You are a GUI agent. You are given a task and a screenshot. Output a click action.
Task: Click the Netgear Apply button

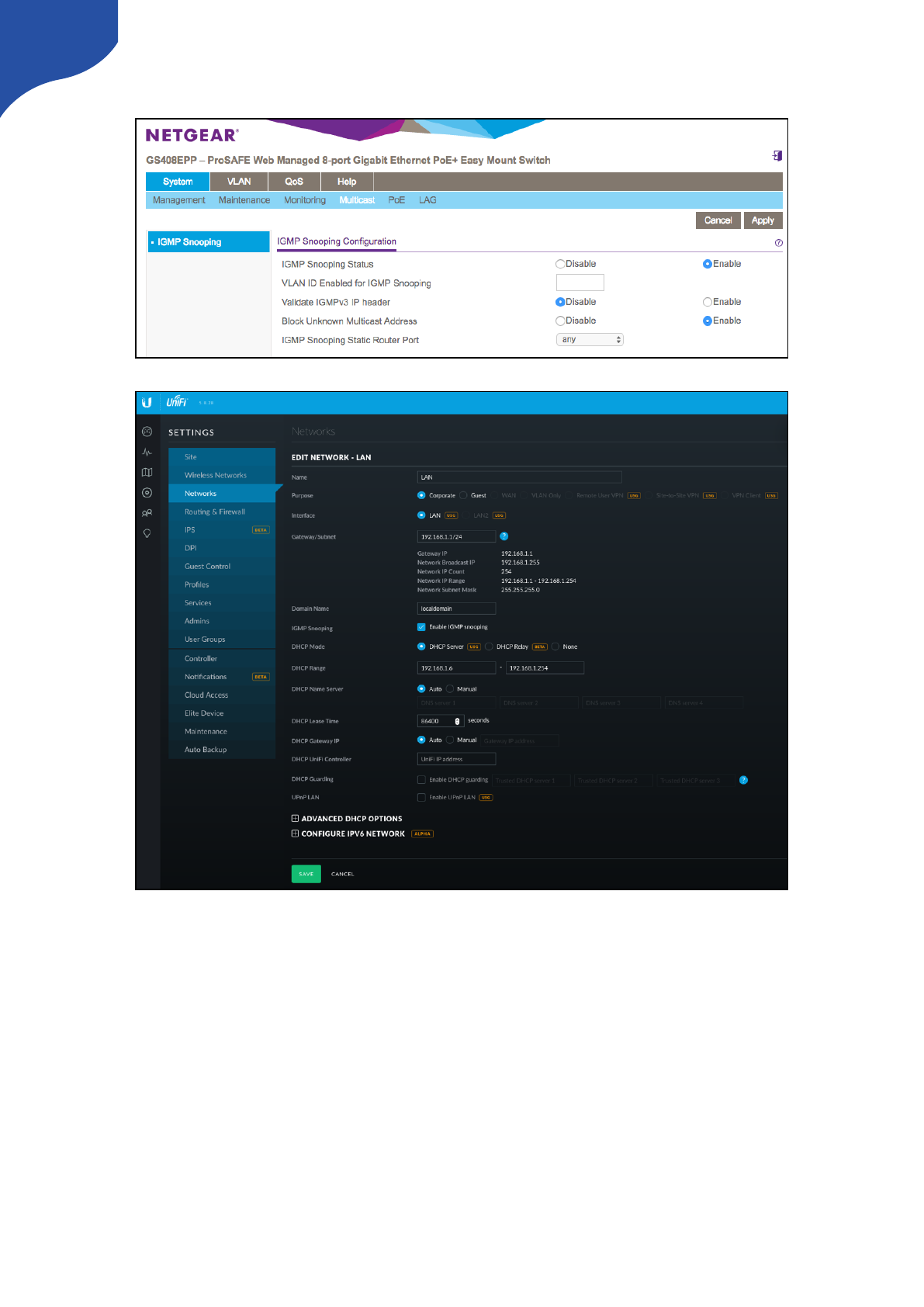[x=763, y=220]
